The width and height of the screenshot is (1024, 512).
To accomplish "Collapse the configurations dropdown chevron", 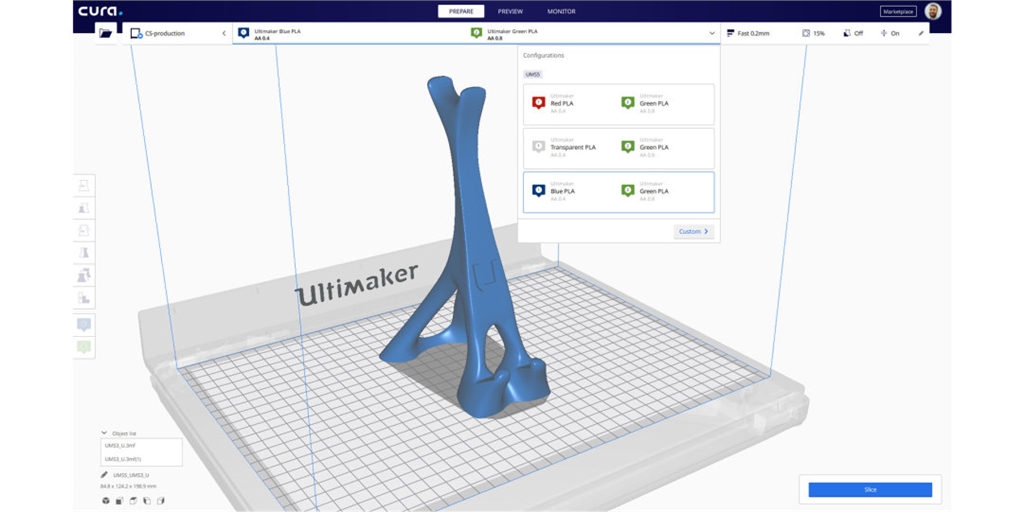I will coord(712,33).
